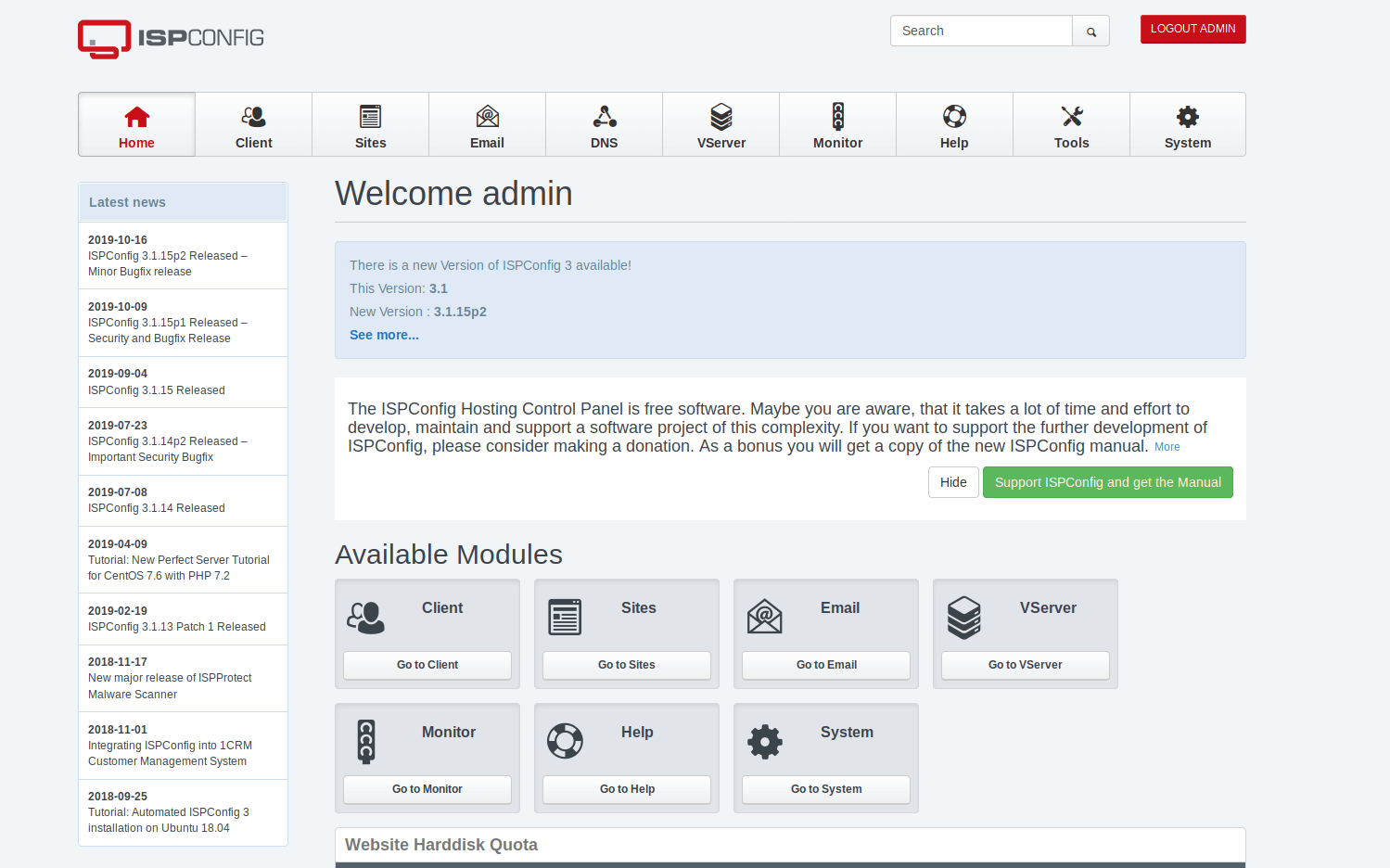Open Monitor traffic light nav icon
Screen dimensions: 1390x868
pos(837,117)
